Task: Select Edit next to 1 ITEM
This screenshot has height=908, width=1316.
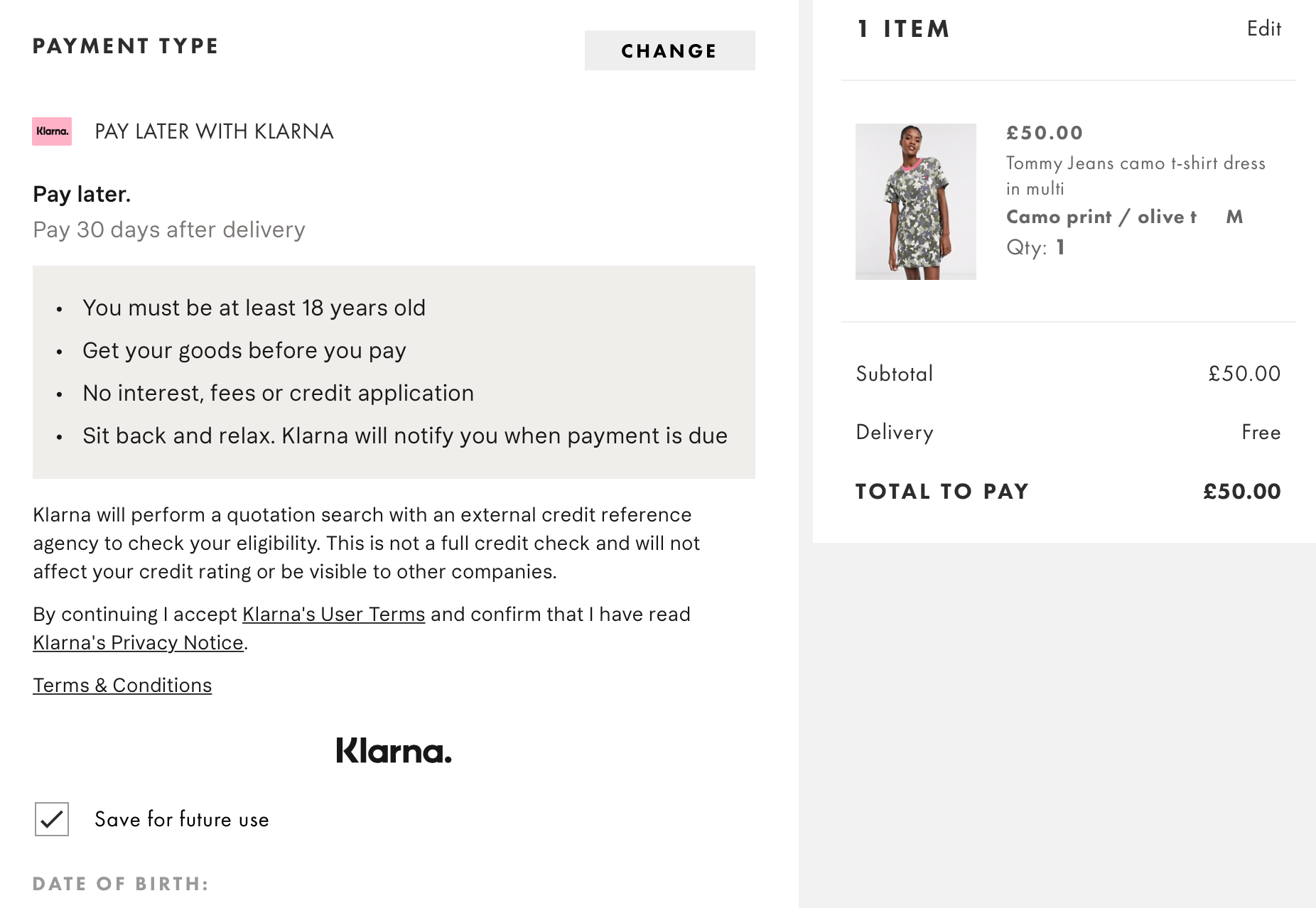Action: click(1263, 28)
